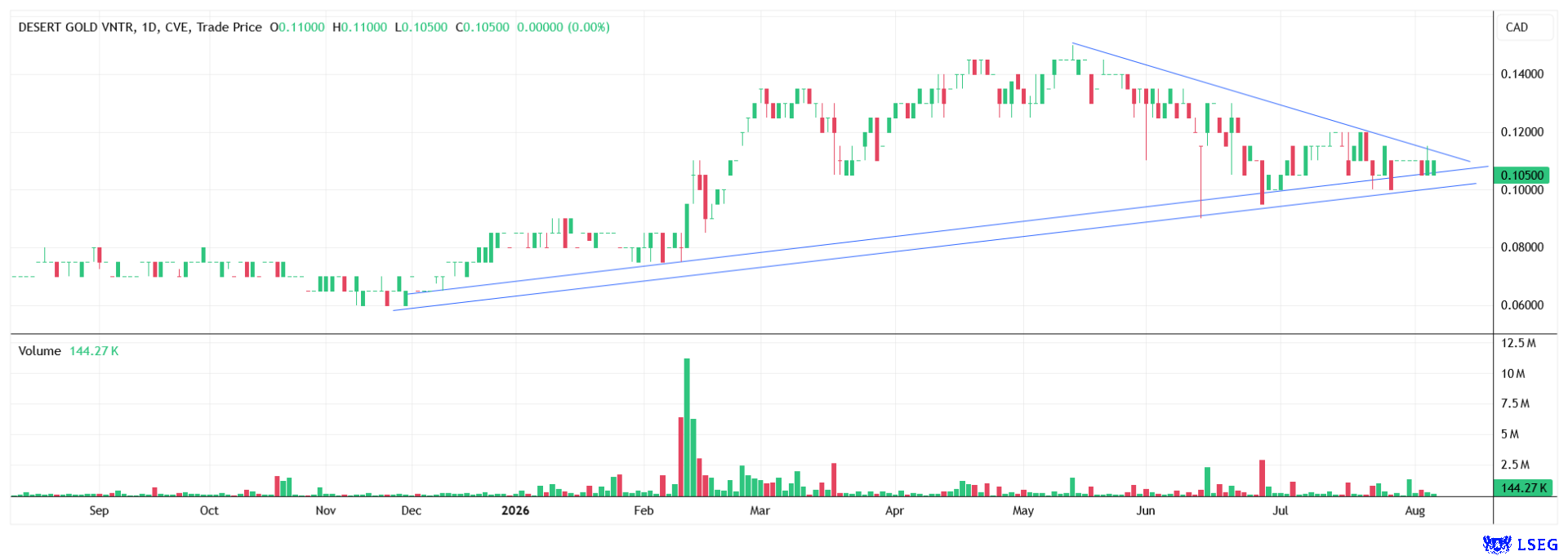Screen dimensions: 1568x556
Task: Click the high value H0.11000
Action: (x=360, y=27)
